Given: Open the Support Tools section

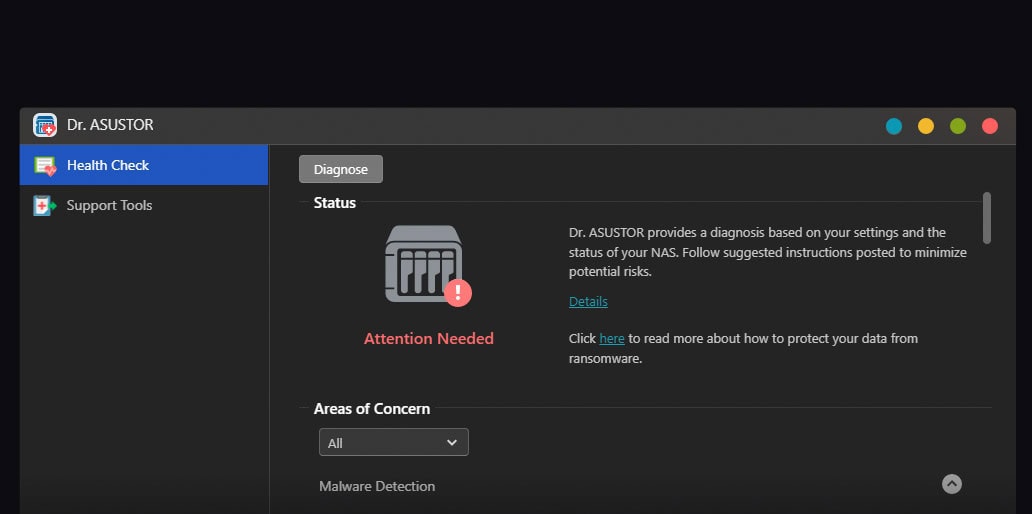Looking at the screenshot, I should pyautogui.click(x=143, y=205).
